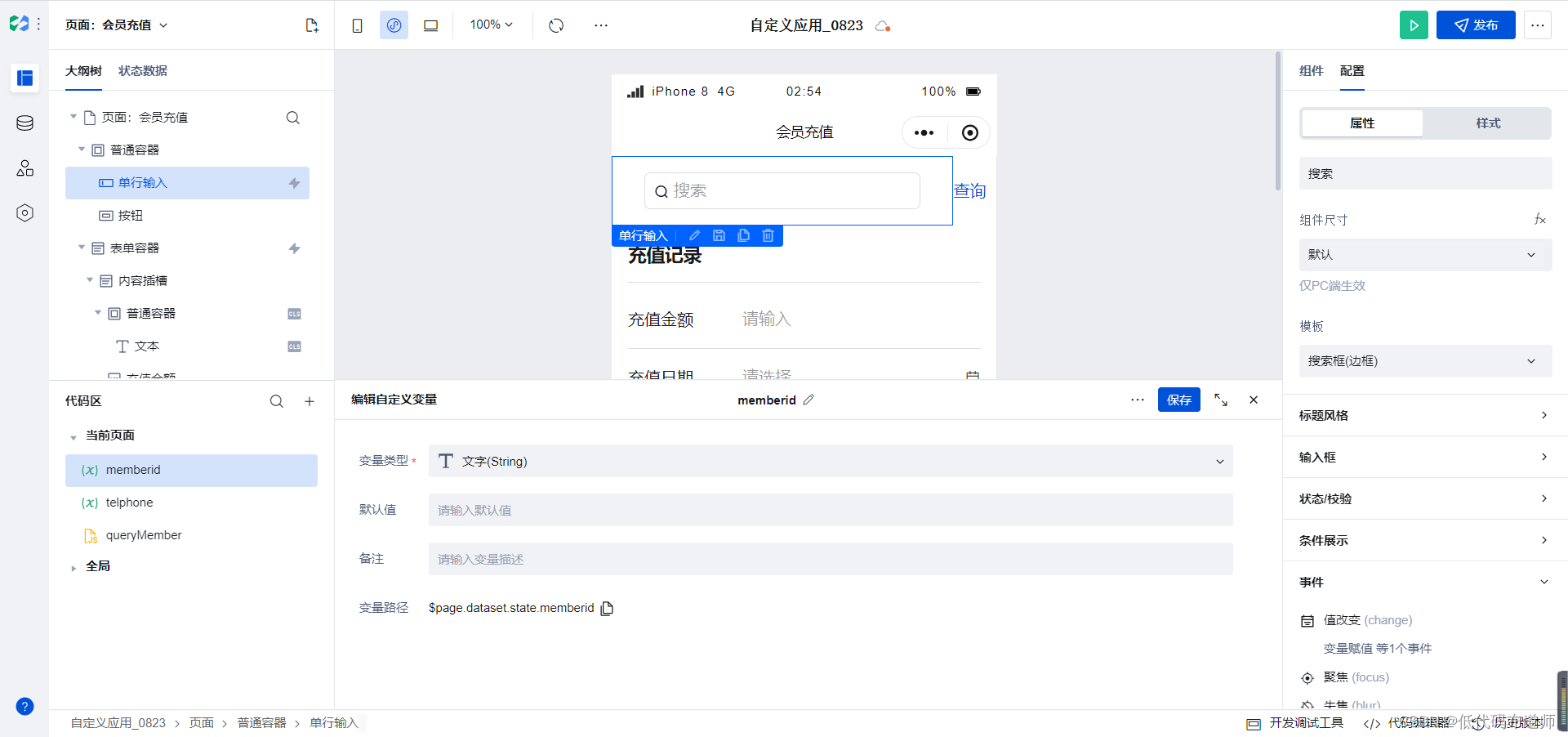Open the page outline sidebar icon

coord(24,78)
